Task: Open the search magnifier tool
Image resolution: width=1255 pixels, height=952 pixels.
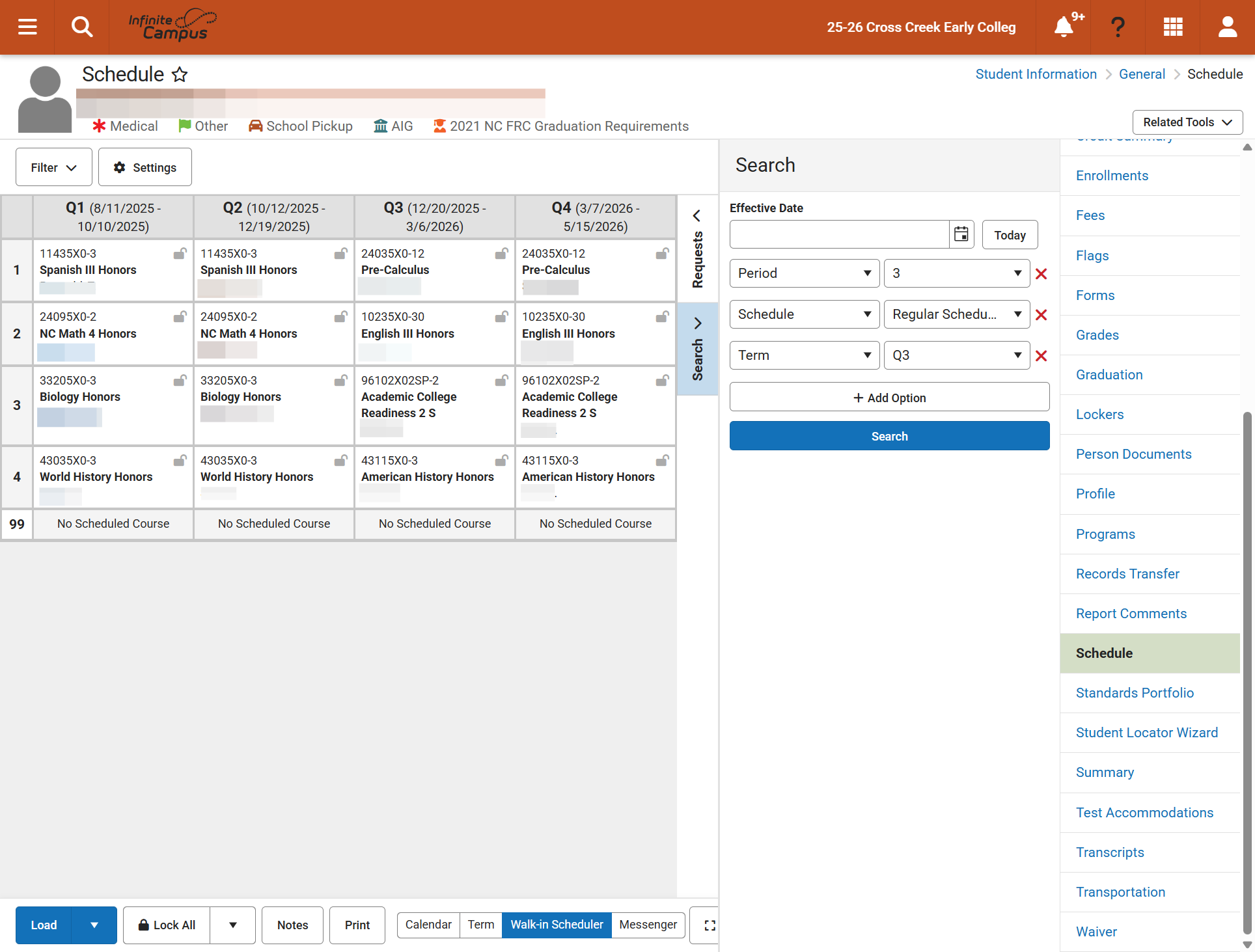Action: point(82,27)
